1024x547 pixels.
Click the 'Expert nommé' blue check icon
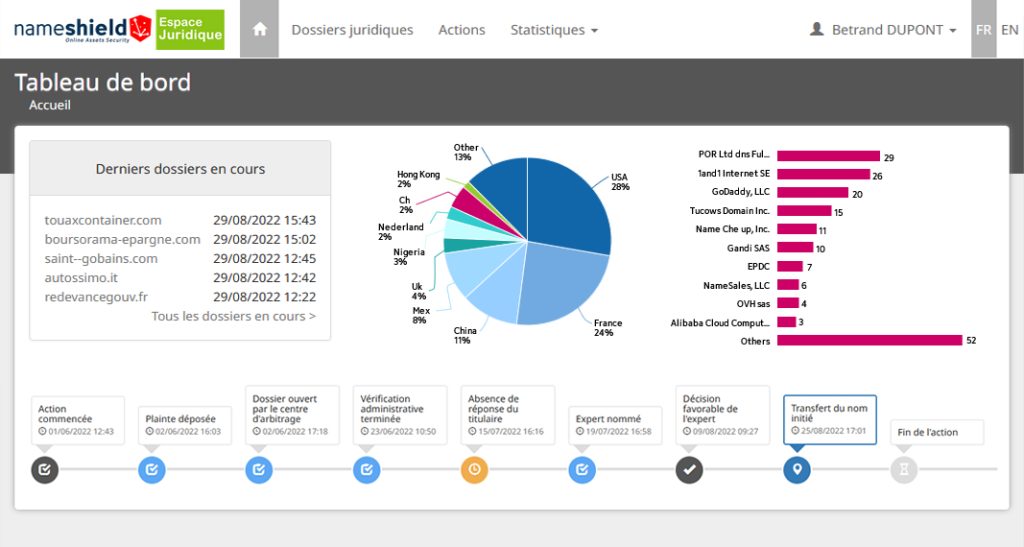[x=582, y=469]
